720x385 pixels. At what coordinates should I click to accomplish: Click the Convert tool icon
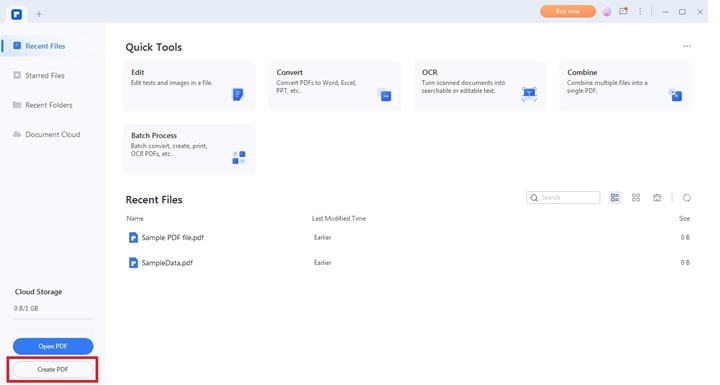click(384, 95)
